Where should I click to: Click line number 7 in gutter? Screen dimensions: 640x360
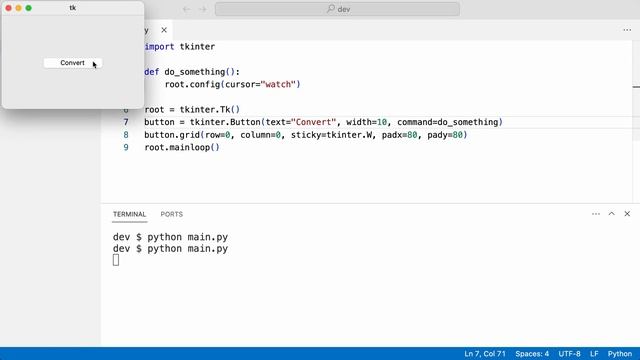tap(126, 122)
